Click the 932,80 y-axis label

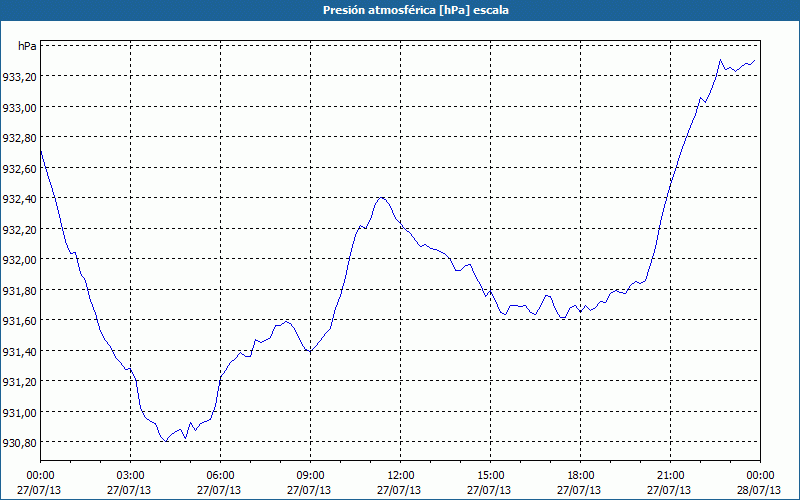[19, 138]
